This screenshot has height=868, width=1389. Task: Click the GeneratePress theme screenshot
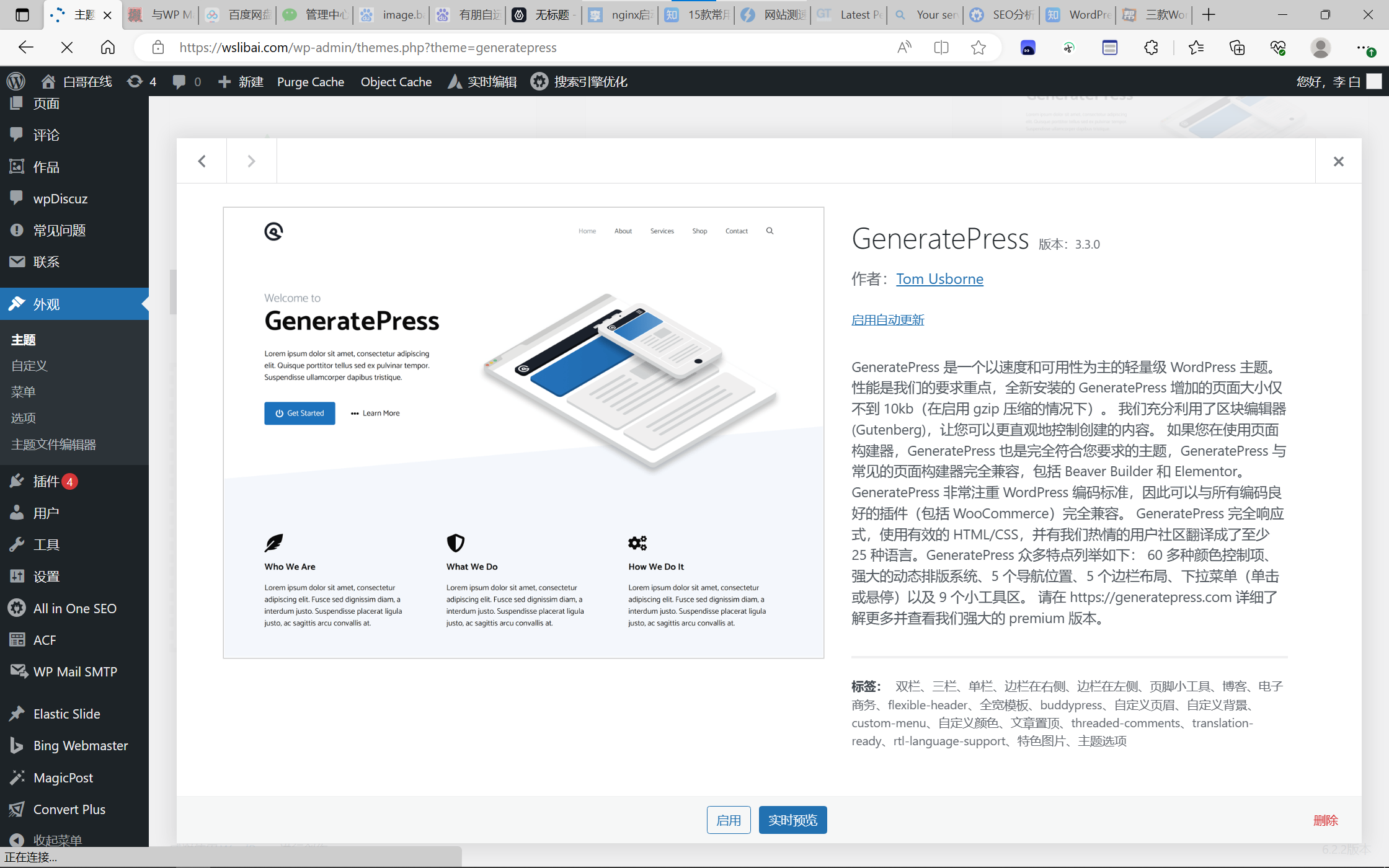point(523,432)
